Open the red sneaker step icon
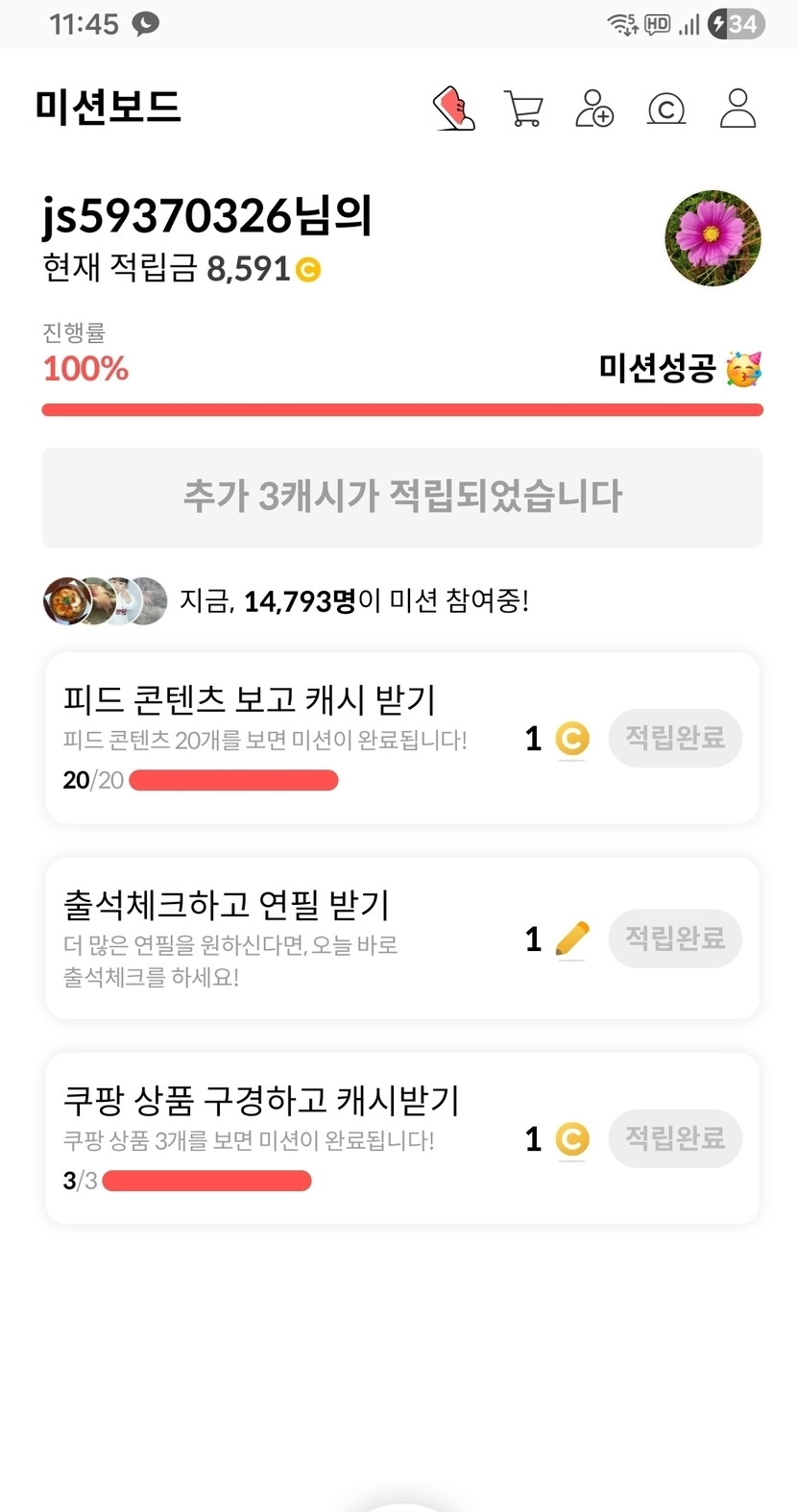 pos(453,109)
